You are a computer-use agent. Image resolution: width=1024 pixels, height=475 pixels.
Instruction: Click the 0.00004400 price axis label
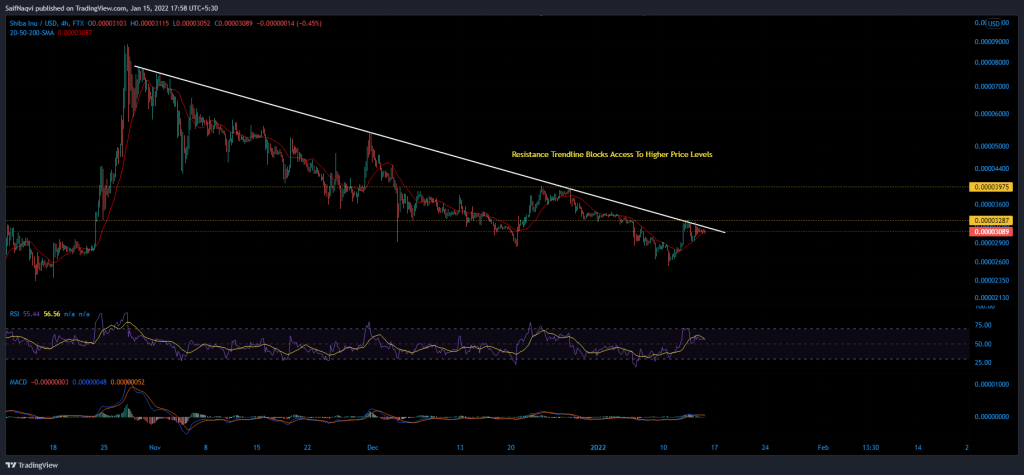point(991,169)
